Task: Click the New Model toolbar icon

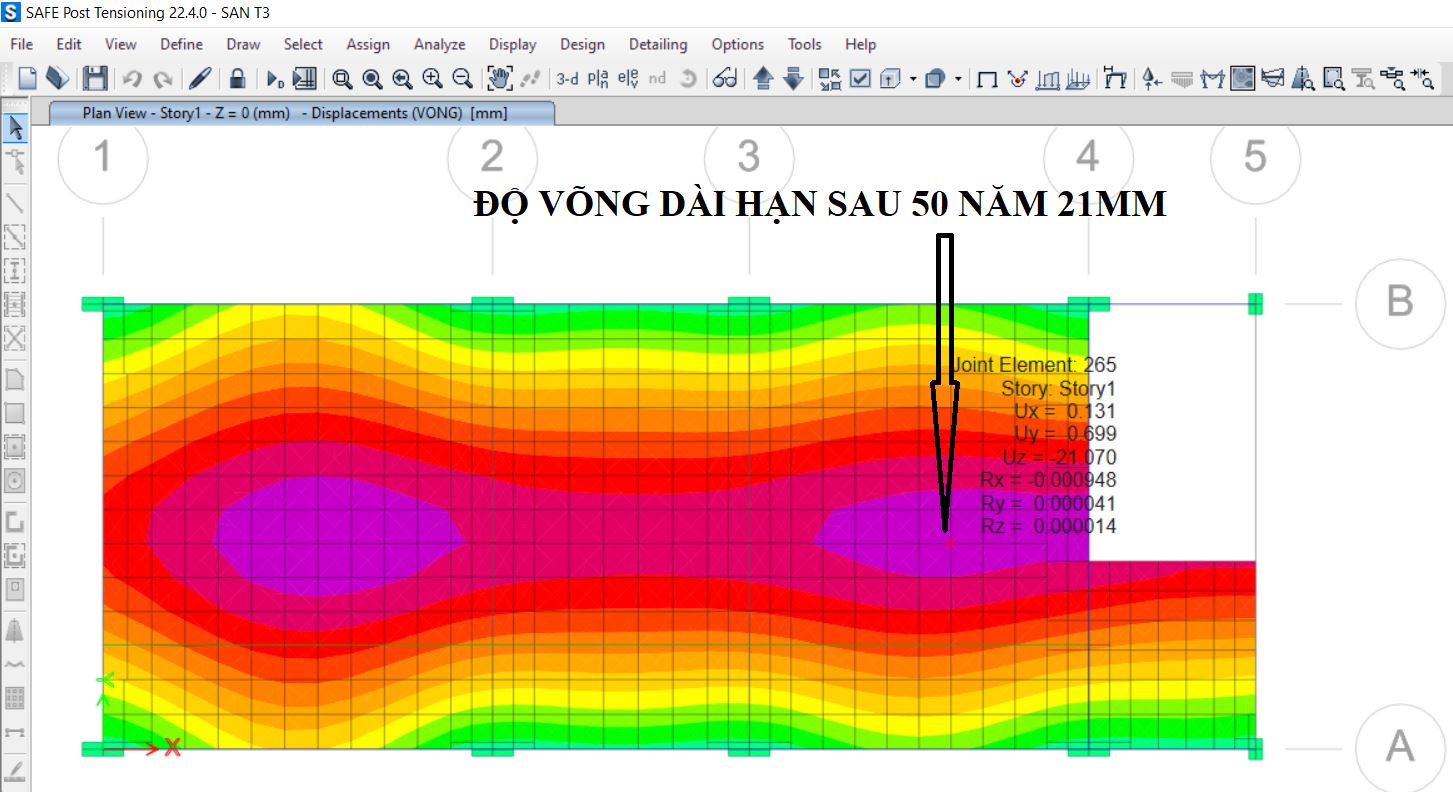Action: [28, 78]
